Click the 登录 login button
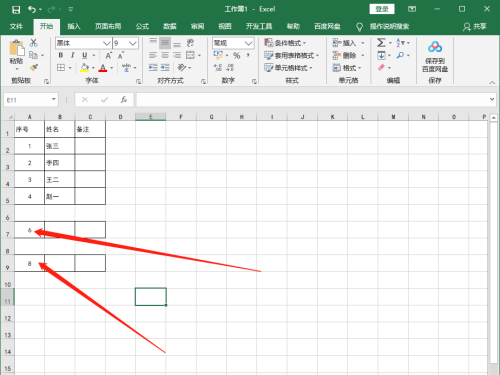Image resolution: width=500 pixels, height=375 pixels. pos(382,9)
